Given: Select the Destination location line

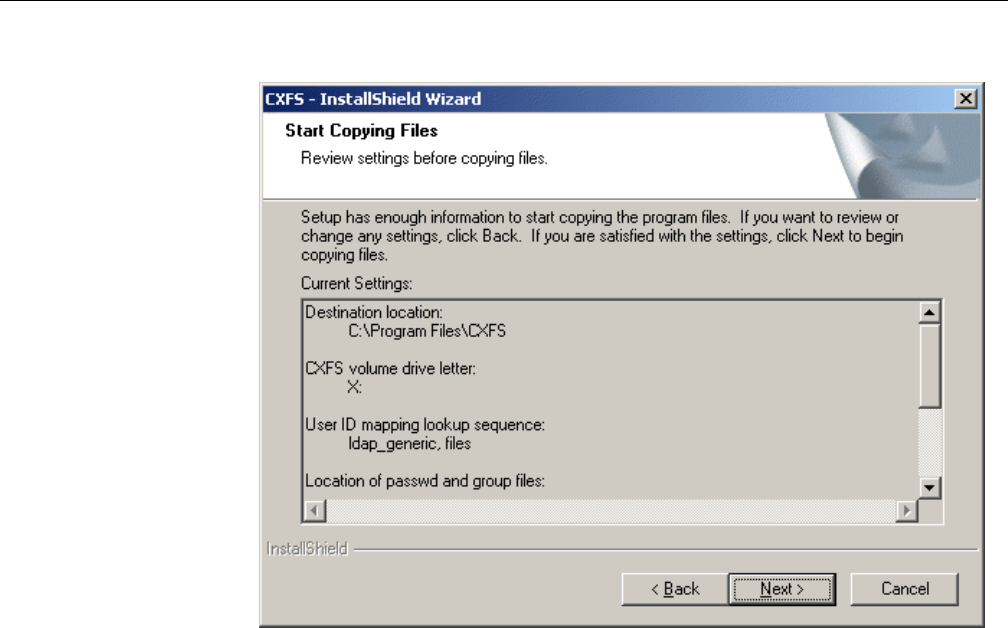Looking at the screenshot, I should (x=374, y=312).
